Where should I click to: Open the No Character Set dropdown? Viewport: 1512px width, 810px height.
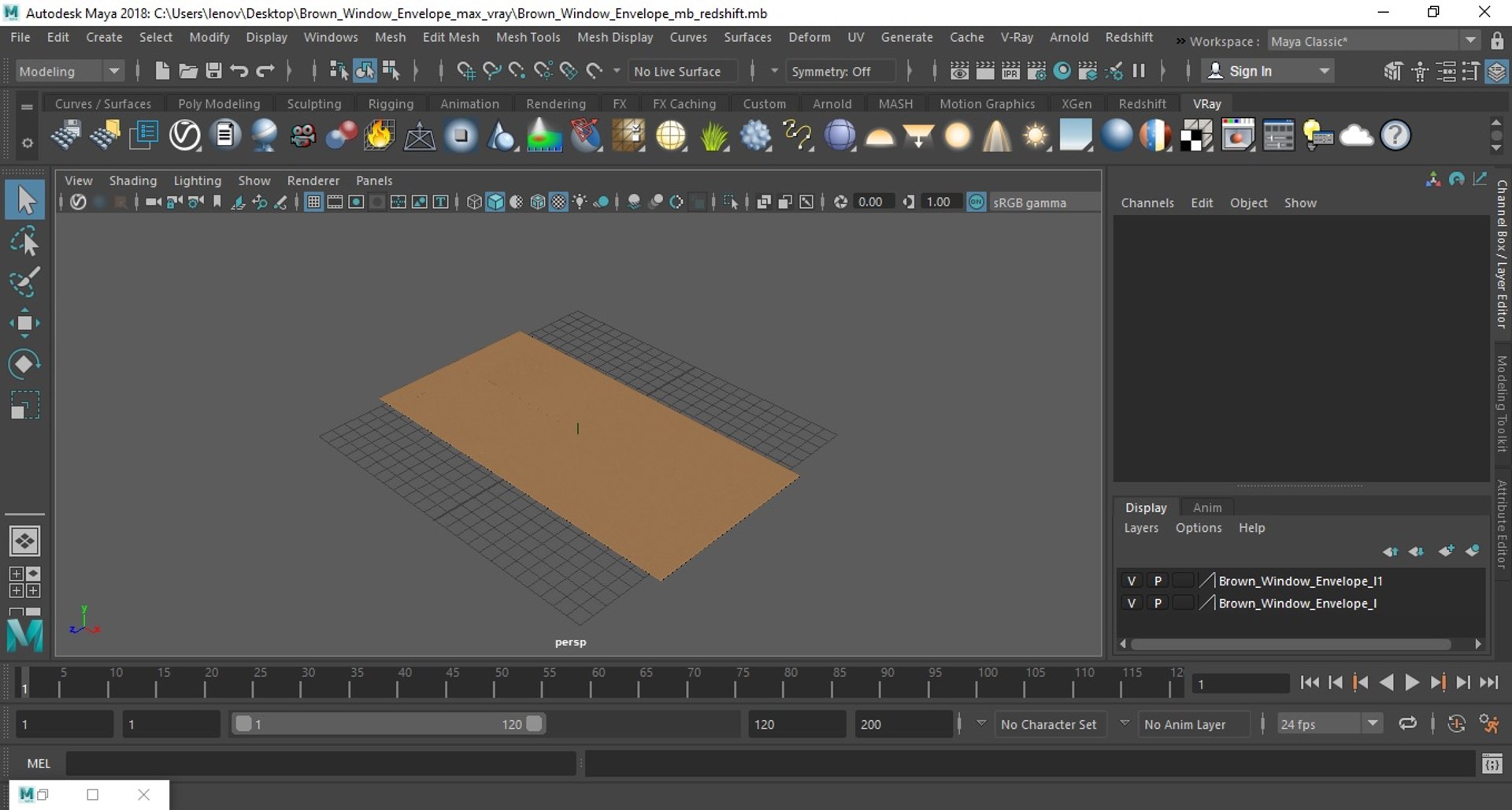(x=1050, y=724)
